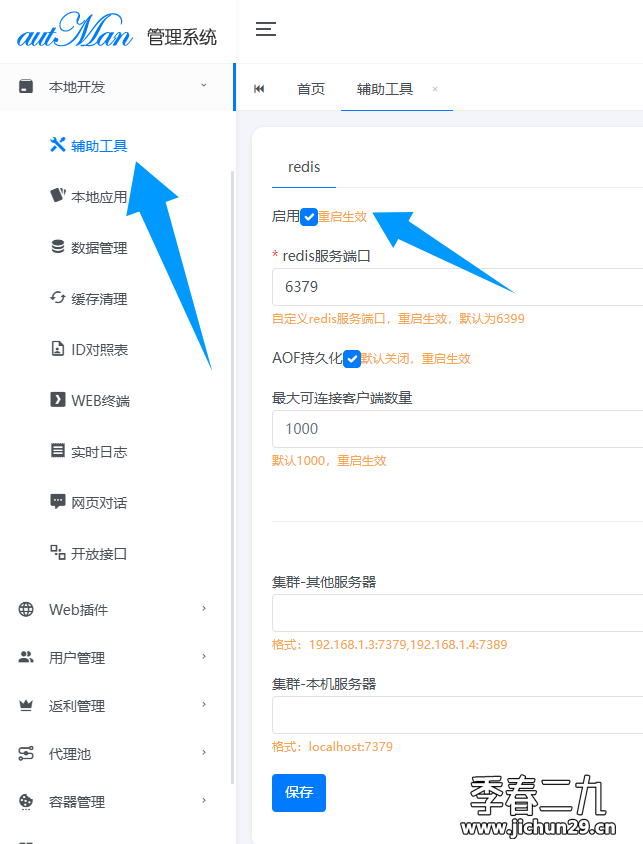Click the sidebar vertical scrollbar

pyautogui.click(x=232, y=477)
